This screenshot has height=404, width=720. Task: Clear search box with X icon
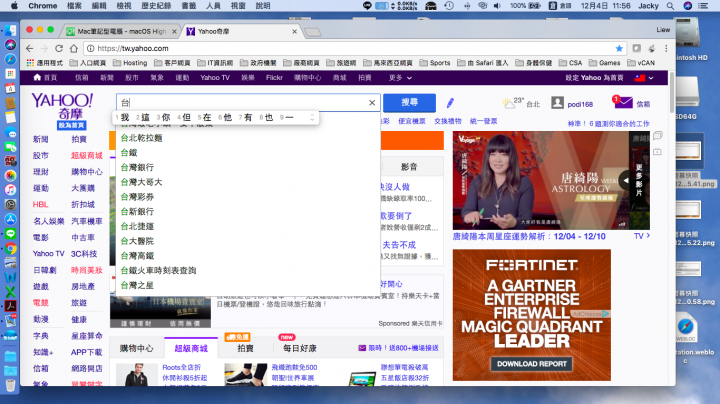[x=372, y=103]
